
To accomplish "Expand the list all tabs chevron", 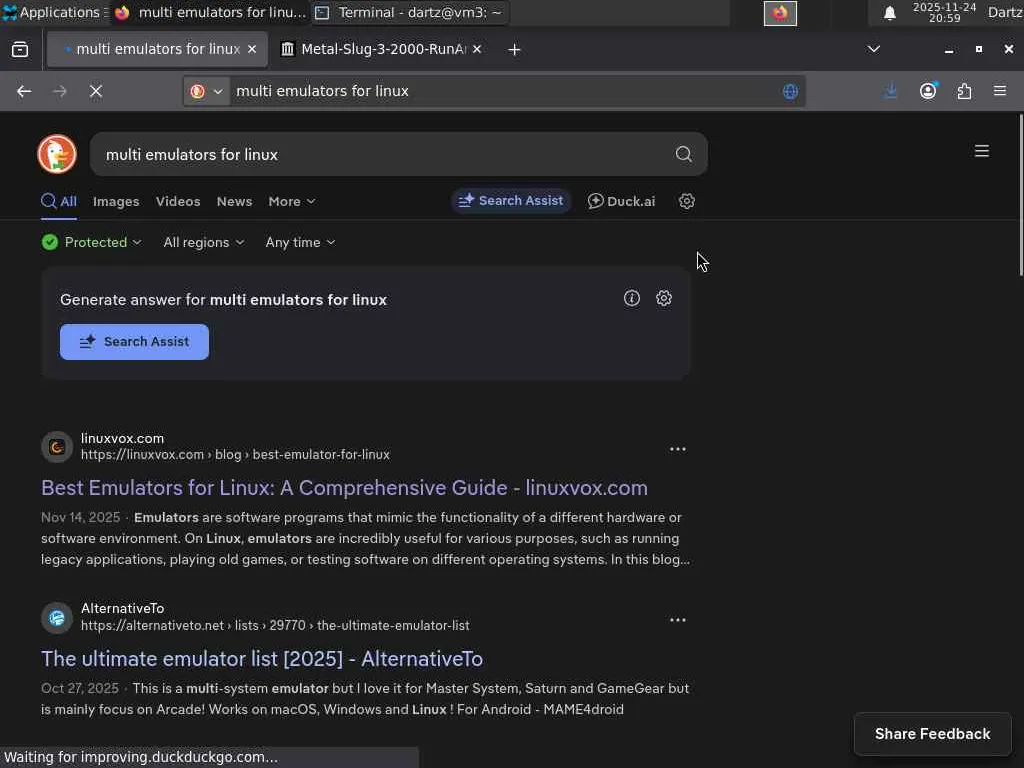I will tap(873, 50).
